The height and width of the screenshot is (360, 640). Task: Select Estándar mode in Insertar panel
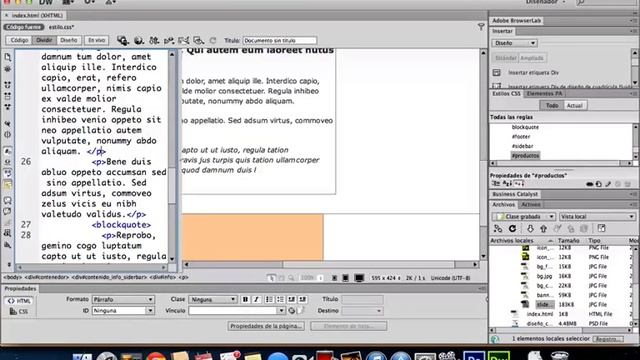506,58
